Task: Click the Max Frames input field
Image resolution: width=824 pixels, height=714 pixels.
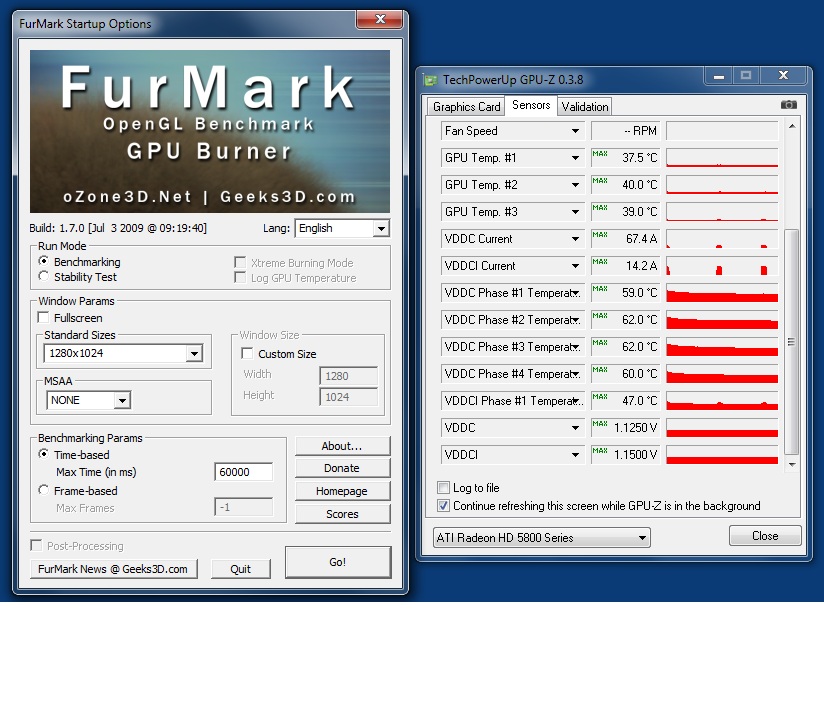Action: pyautogui.click(x=243, y=508)
